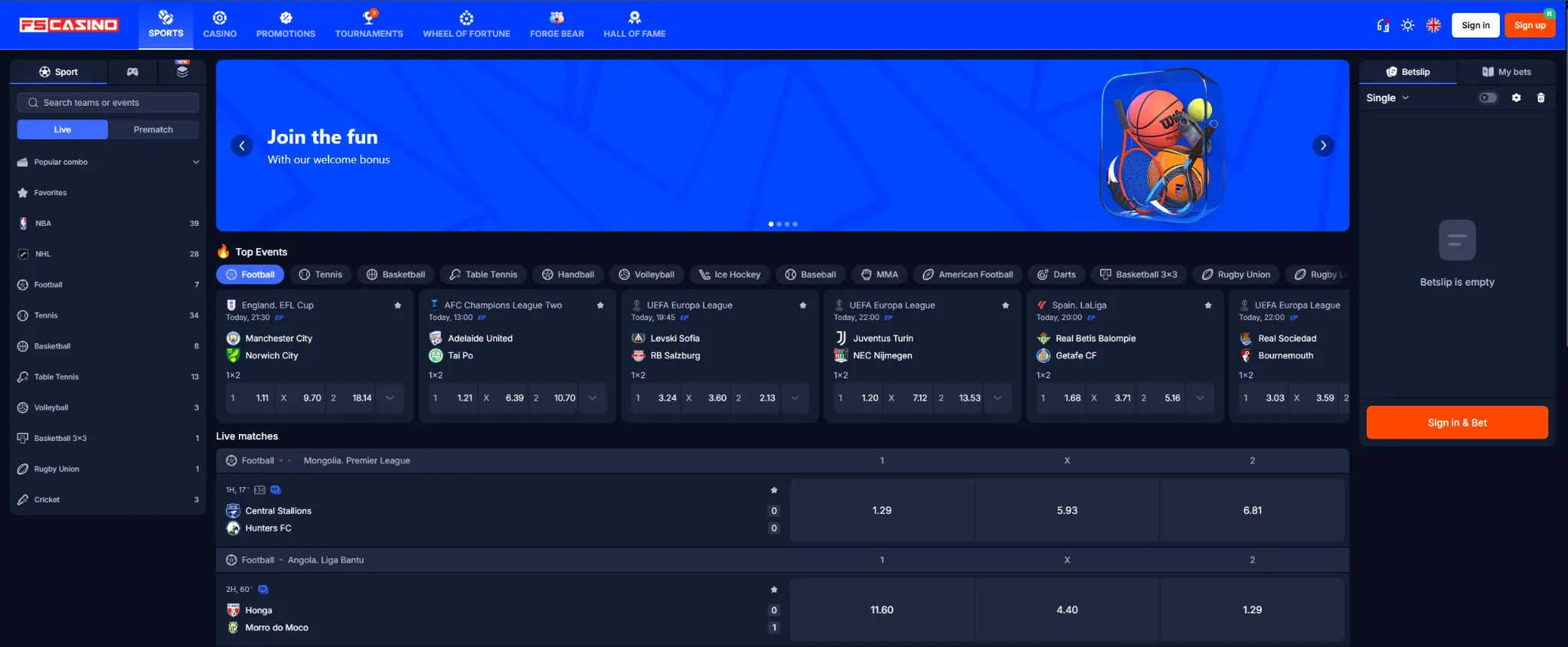Click the search teams or events field
Image resolution: width=1568 pixels, height=647 pixels.
[x=108, y=103]
